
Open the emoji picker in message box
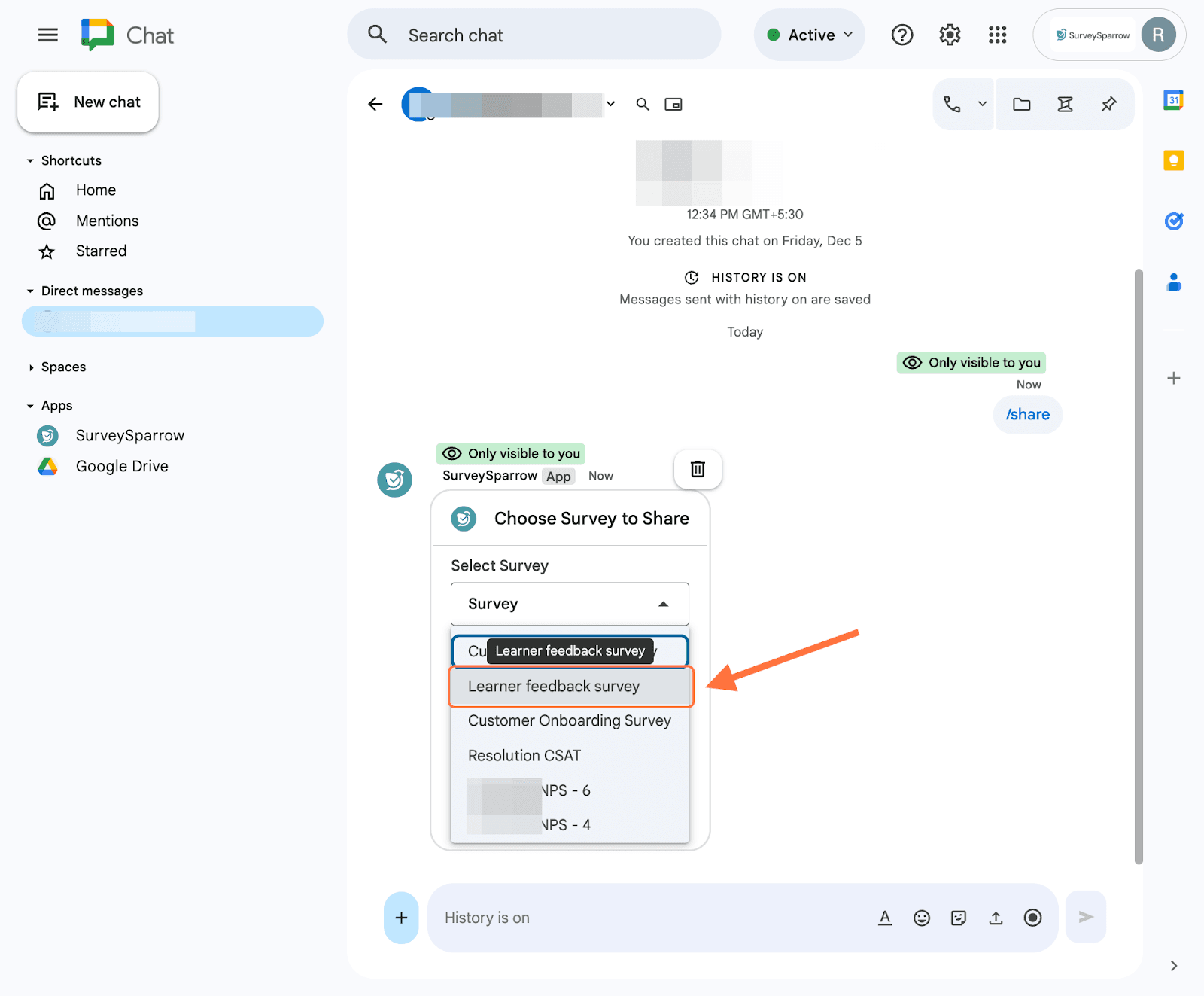(x=921, y=918)
